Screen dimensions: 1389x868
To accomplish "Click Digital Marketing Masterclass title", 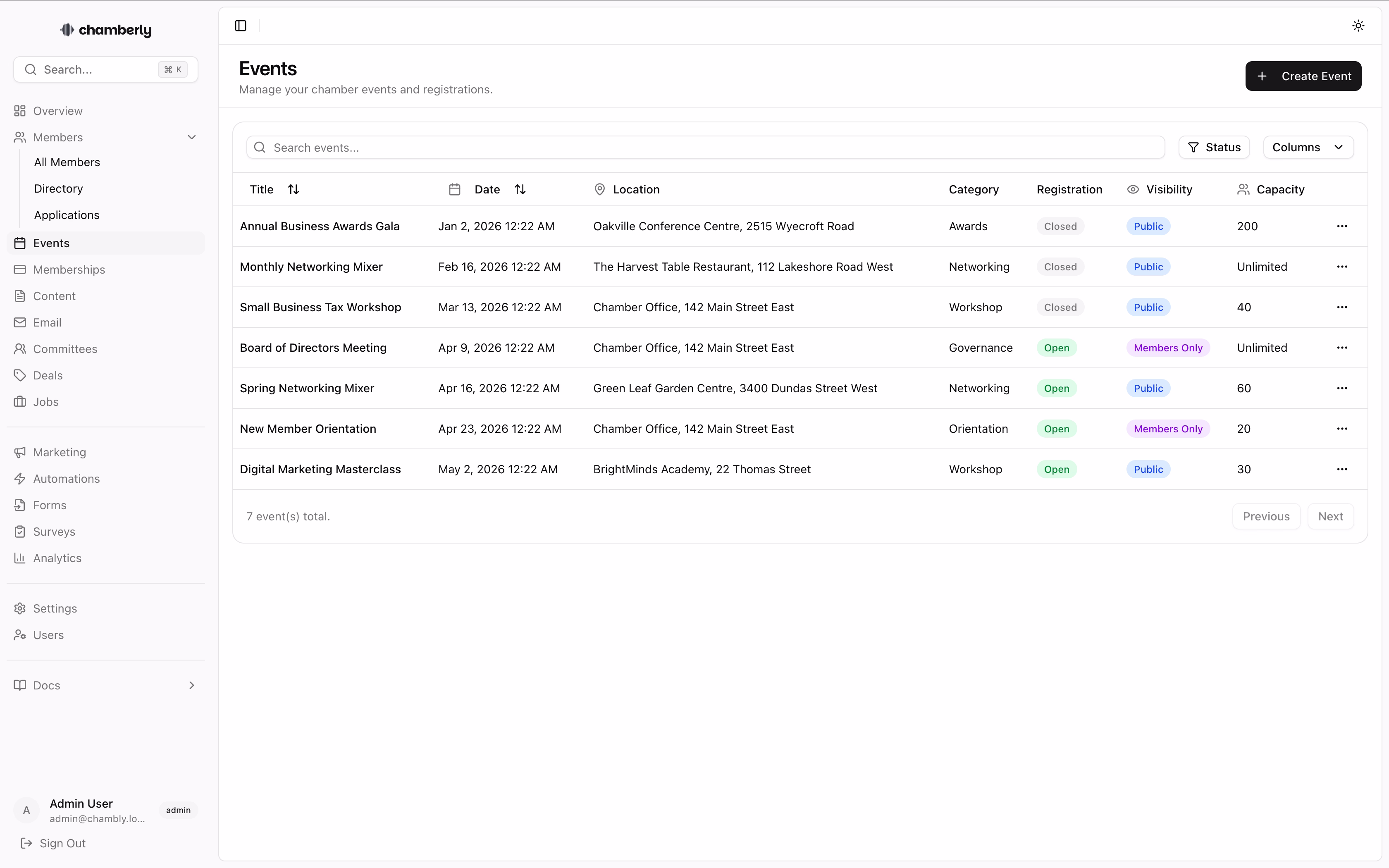I will pyautogui.click(x=320, y=470).
